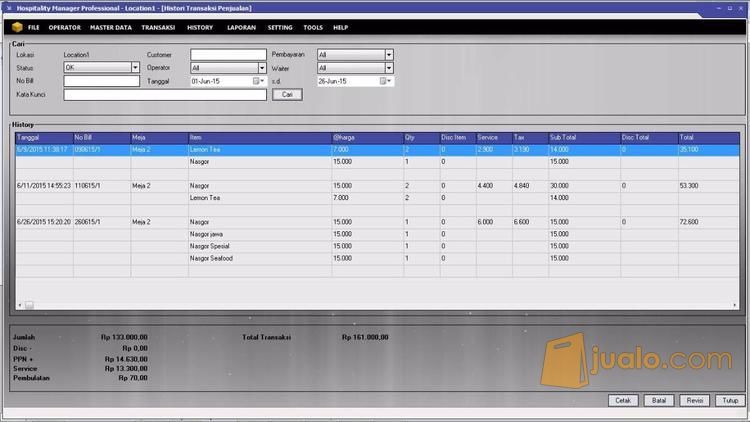Sort by the Disc Item column header
The width and height of the screenshot is (750, 422).
pos(458,138)
